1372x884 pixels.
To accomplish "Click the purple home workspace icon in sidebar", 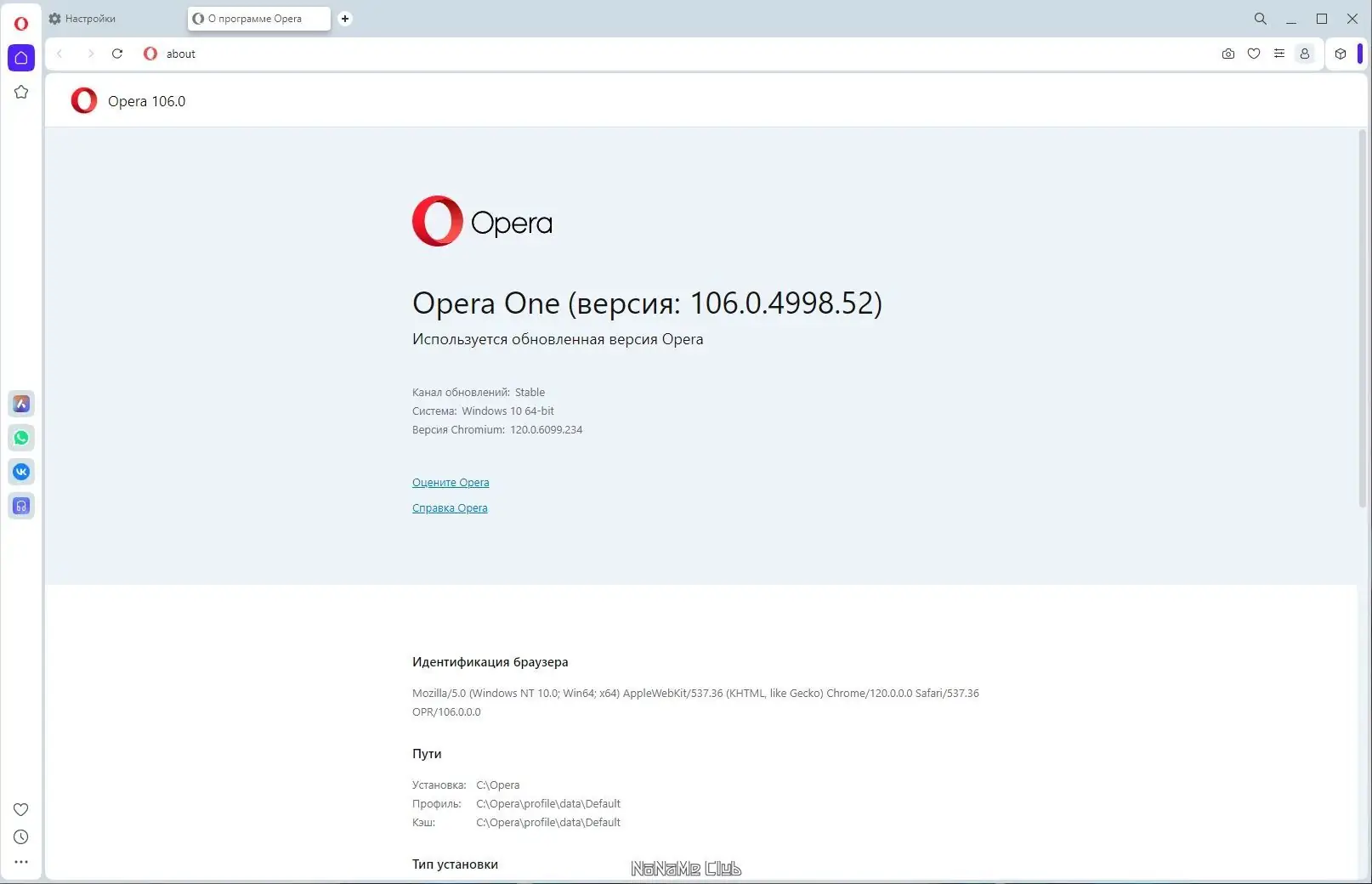I will tap(21, 58).
